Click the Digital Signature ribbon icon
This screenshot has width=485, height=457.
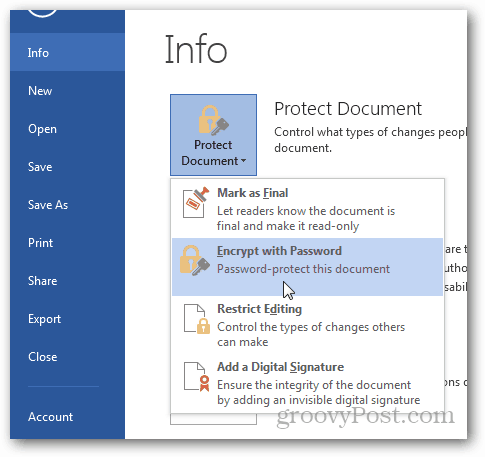click(197, 377)
